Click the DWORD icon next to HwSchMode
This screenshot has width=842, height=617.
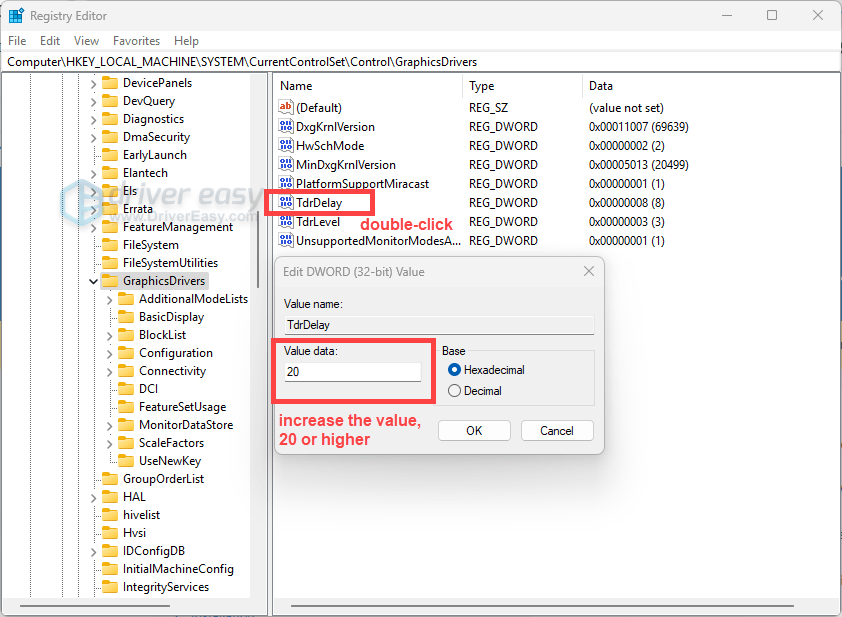285,146
